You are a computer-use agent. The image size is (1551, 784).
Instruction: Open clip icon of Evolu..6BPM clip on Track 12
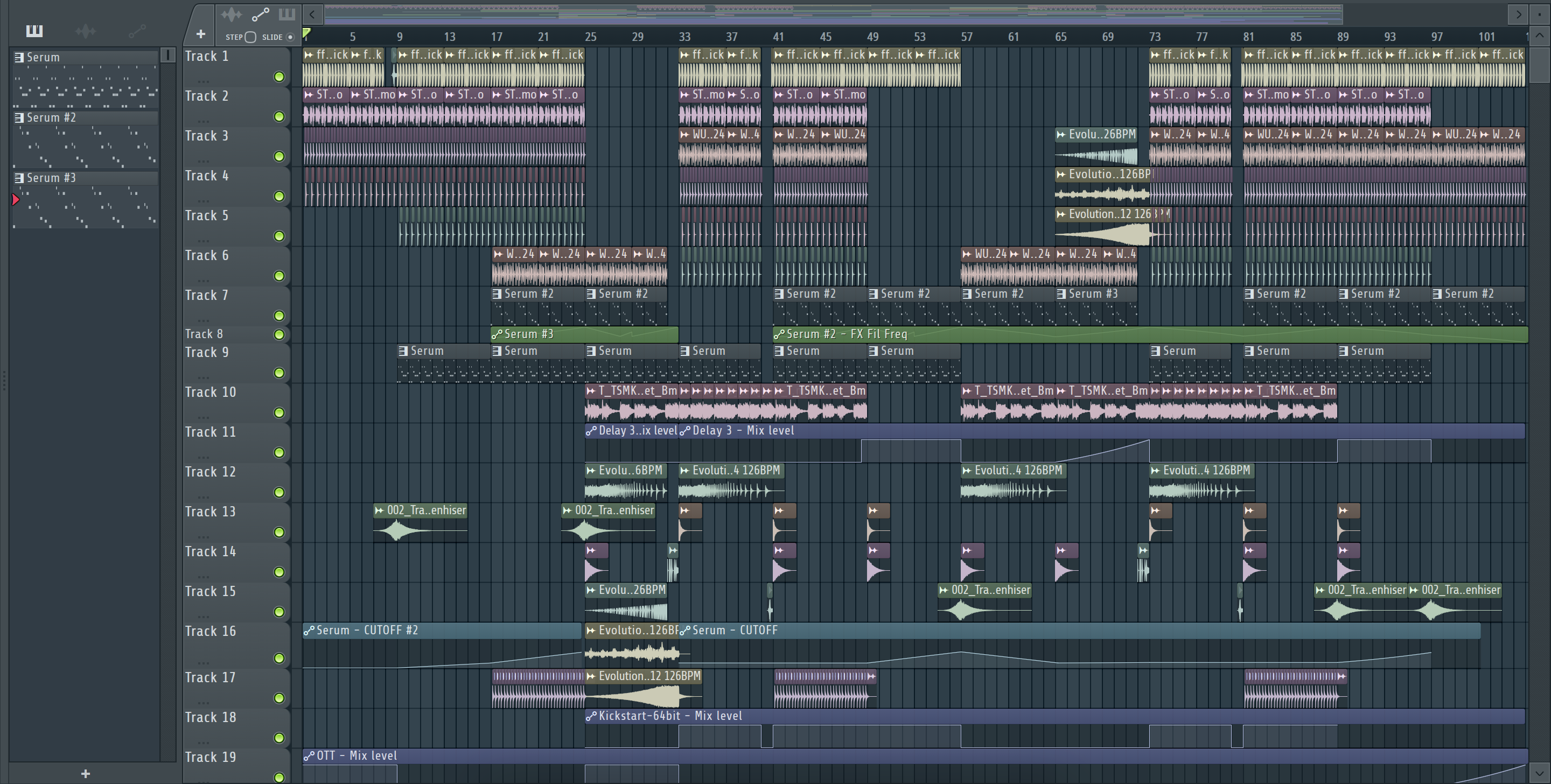[591, 470]
